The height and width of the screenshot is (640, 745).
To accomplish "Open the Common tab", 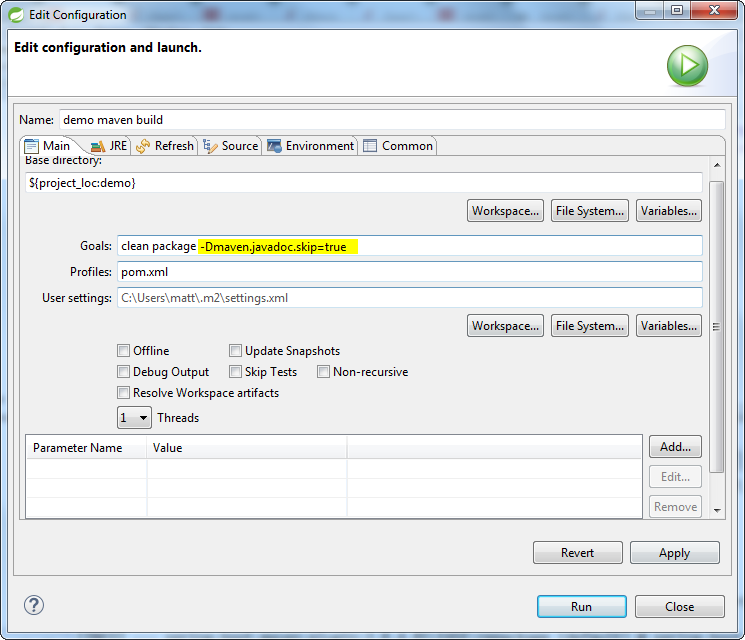I will (x=398, y=146).
